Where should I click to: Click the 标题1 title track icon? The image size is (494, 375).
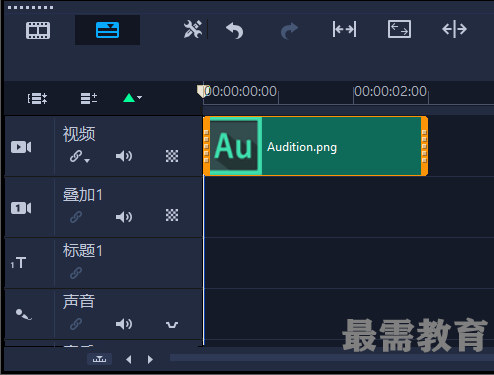(x=18, y=263)
